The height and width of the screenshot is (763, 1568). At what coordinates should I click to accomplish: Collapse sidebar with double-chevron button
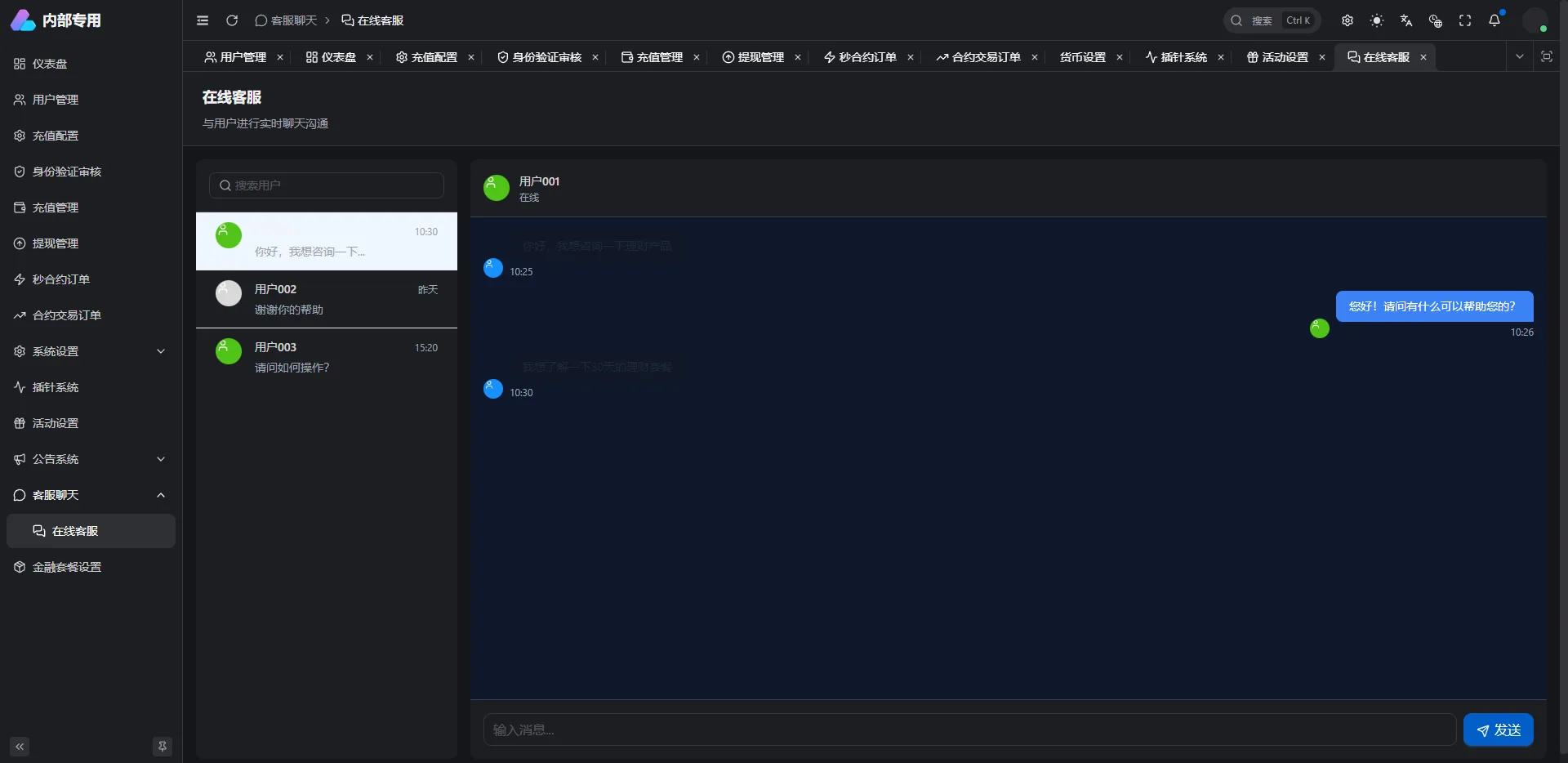[20, 746]
